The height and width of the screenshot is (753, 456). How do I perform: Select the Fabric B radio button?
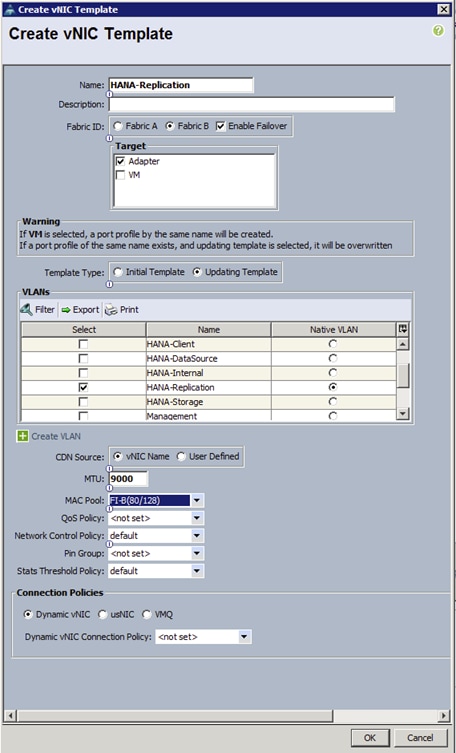tap(169, 126)
